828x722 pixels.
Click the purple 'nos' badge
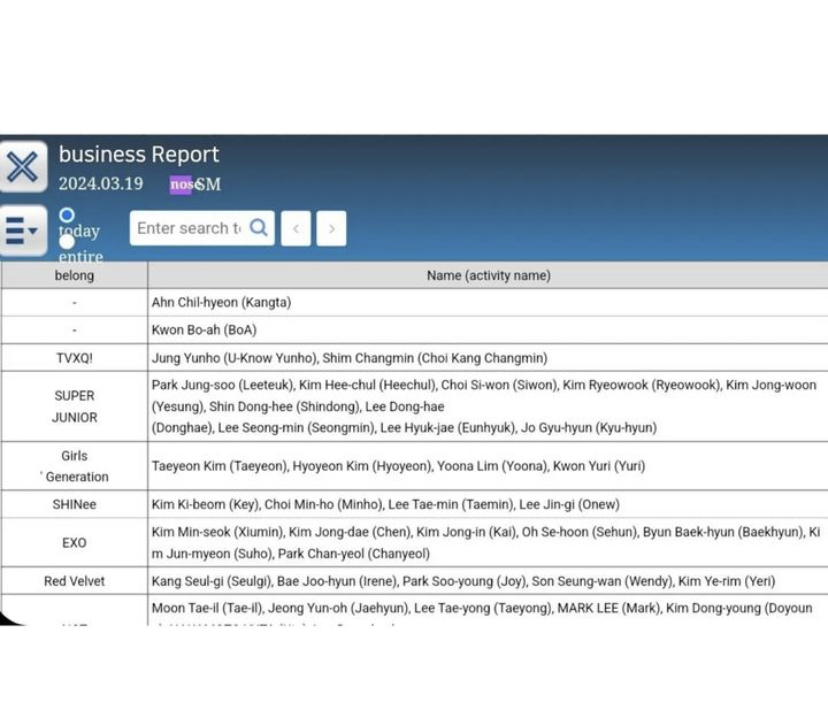coord(180,185)
